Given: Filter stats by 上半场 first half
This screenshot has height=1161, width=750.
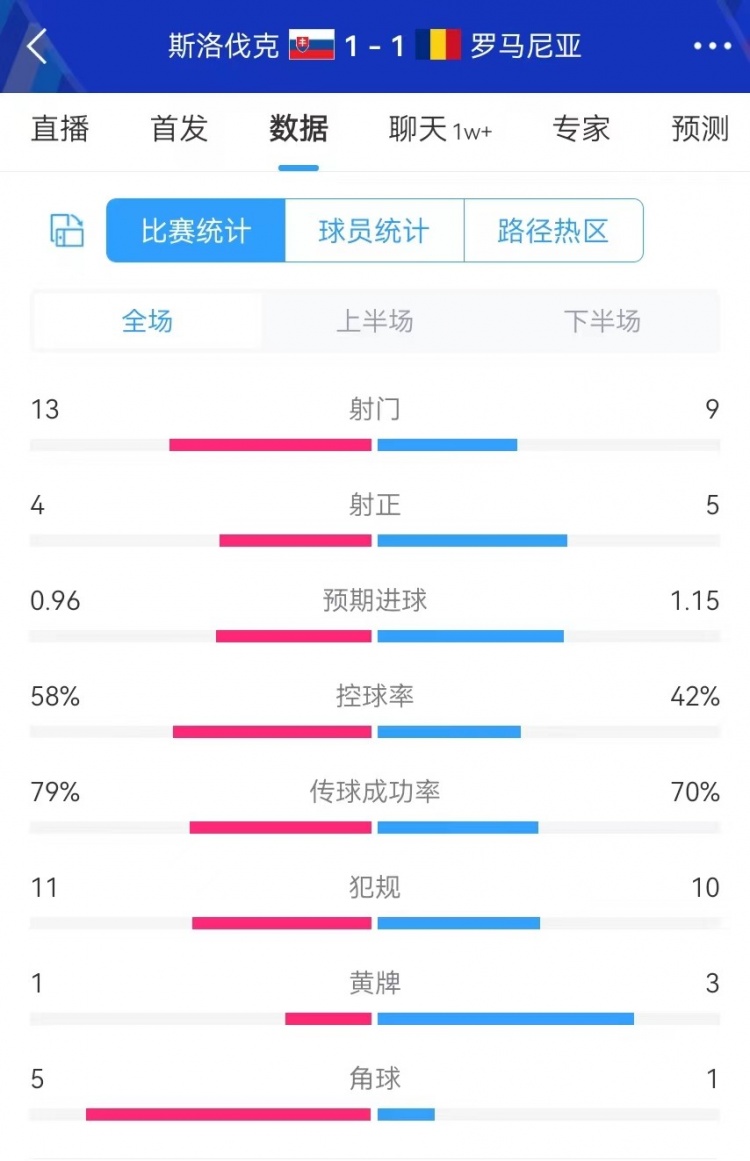Looking at the screenshot, I should (x=374, y=321).
